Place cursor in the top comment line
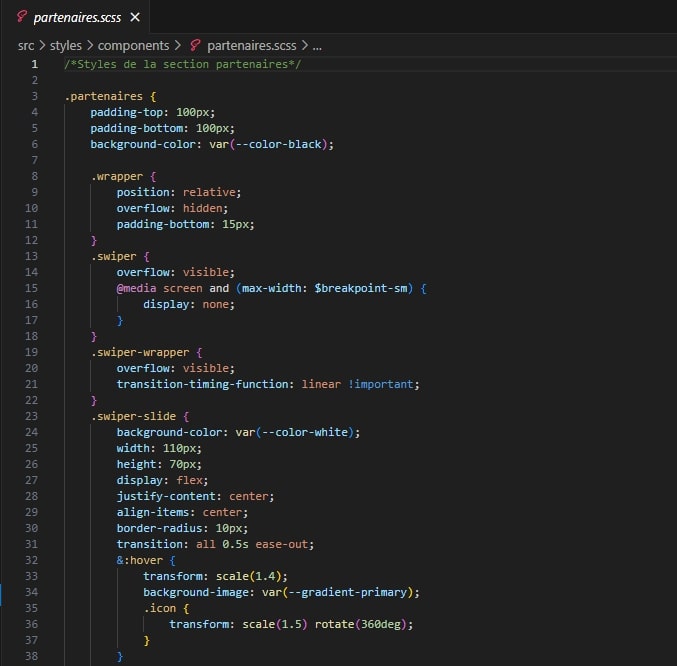 click(x=182, y=64)
